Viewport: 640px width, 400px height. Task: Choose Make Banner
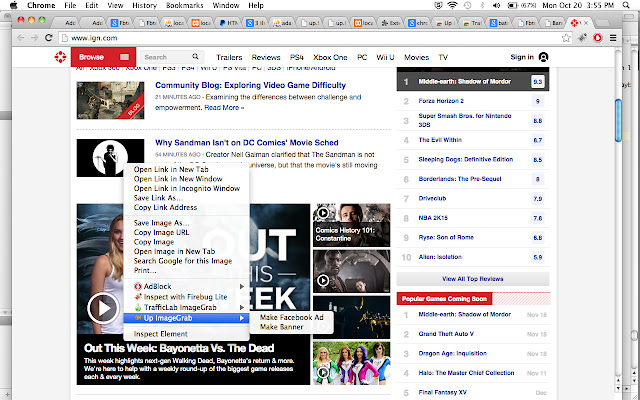282,327
